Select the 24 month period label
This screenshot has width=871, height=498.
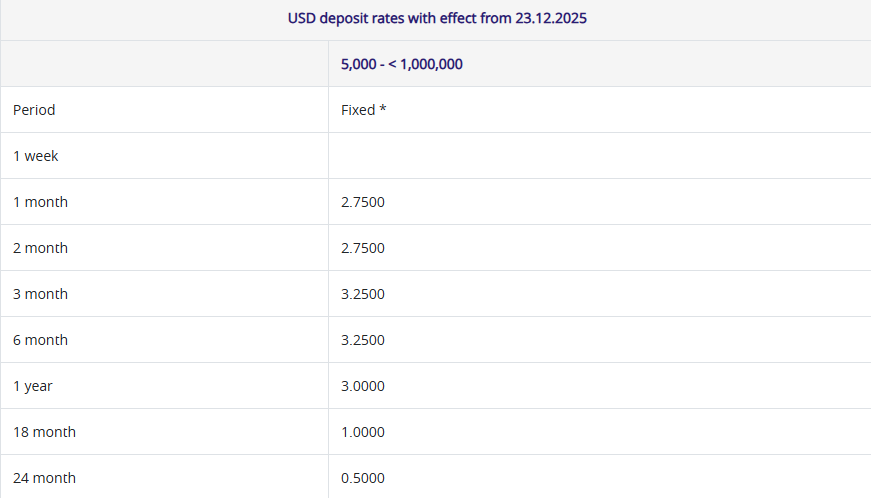click(44, 478)
